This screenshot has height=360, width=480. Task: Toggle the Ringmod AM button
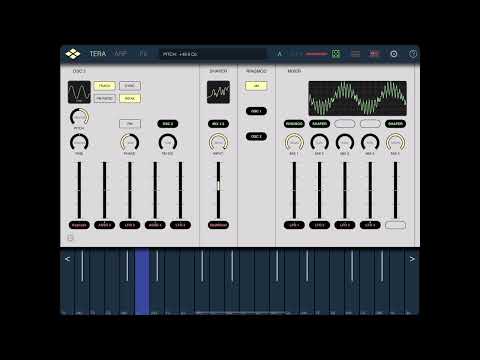pos(256,86)
